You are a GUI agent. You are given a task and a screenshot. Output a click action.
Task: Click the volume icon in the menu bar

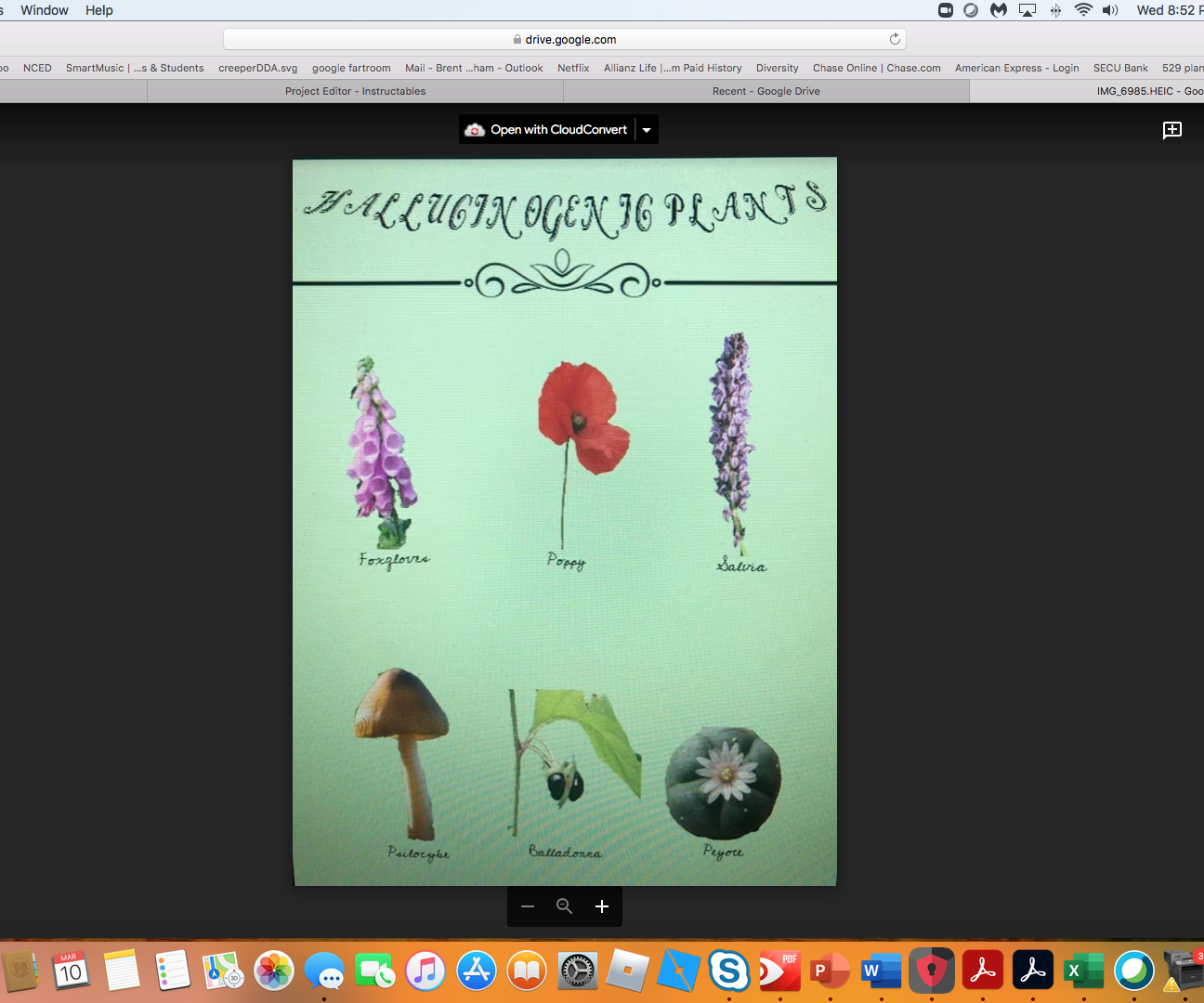[1110, 10]
